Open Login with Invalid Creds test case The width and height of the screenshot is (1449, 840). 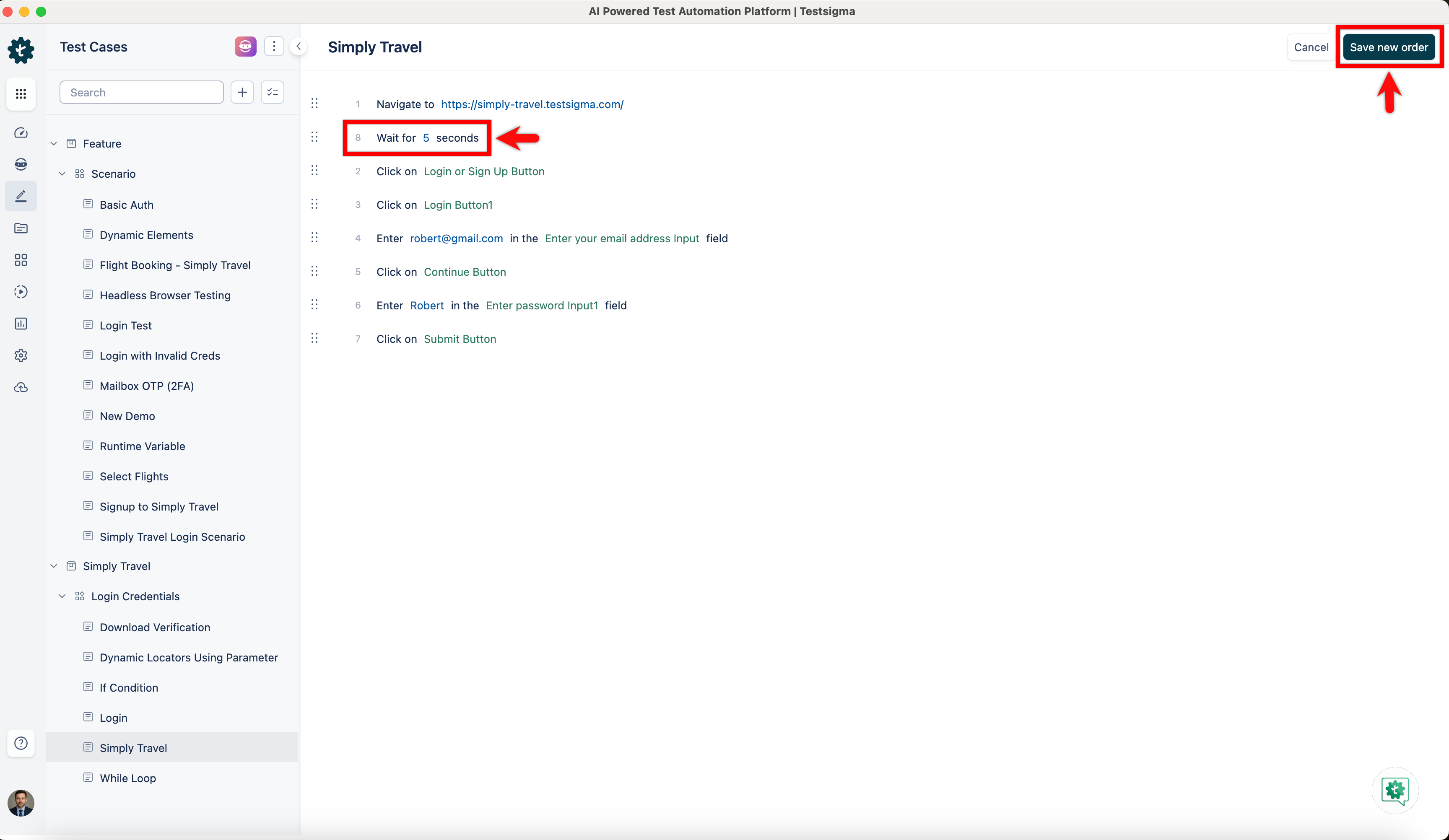tap(160, 356)
